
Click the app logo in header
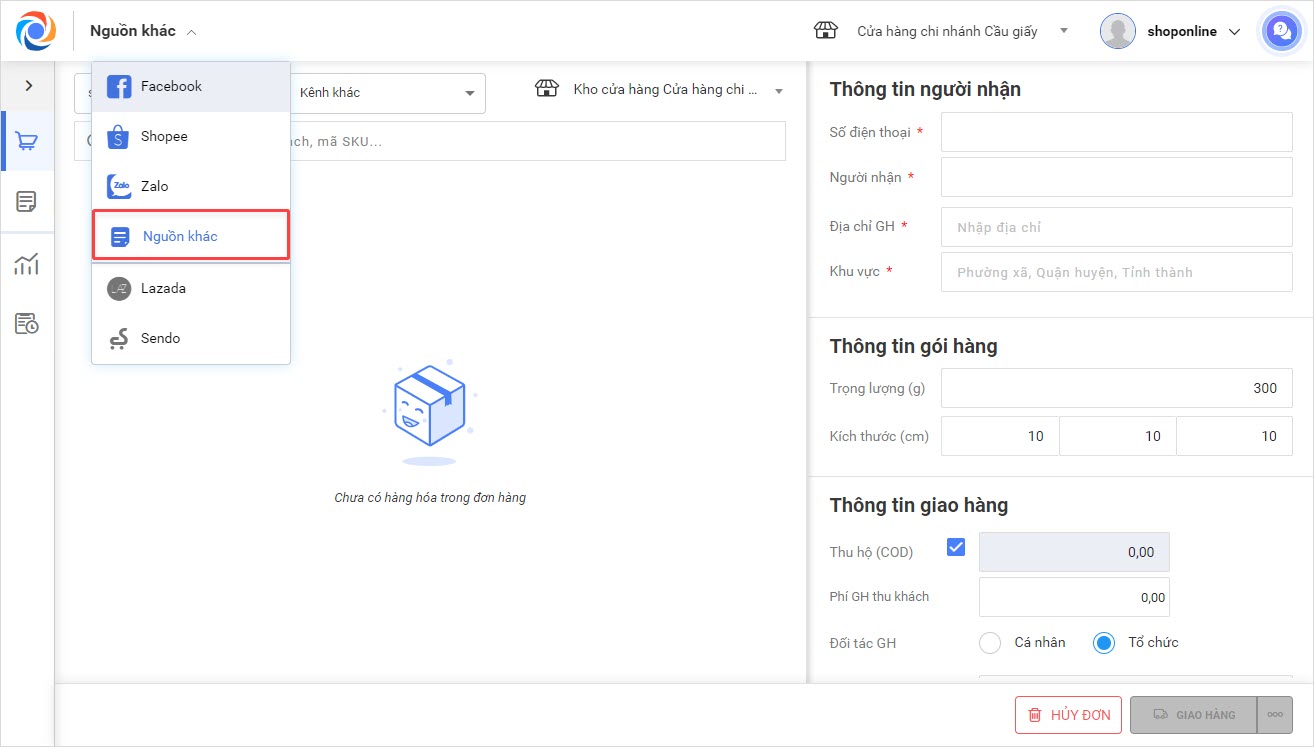tap(36, 31)
